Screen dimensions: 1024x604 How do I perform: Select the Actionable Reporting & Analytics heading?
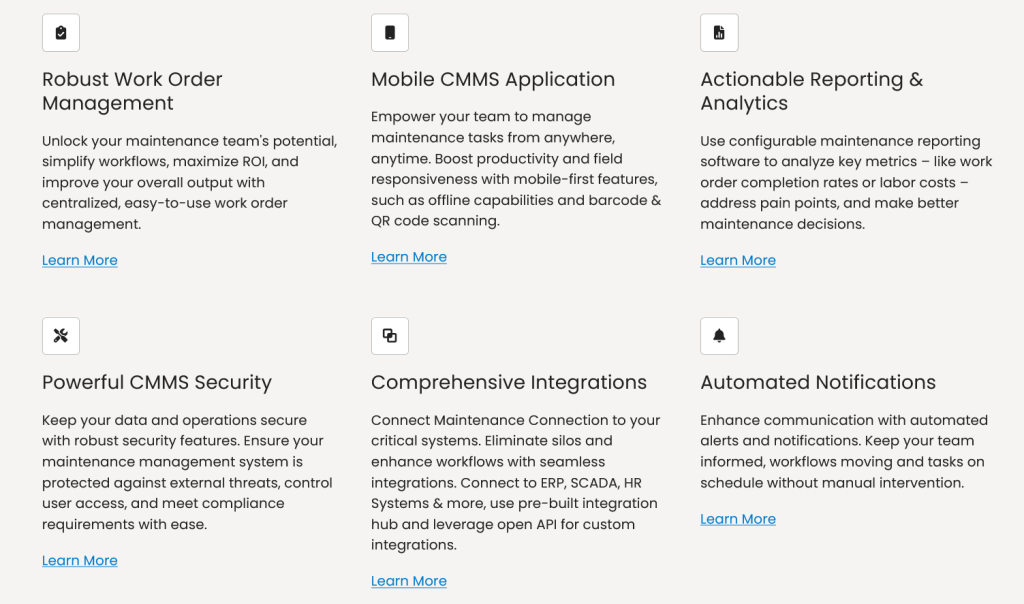pyautogui.click(x=811, y=91)
